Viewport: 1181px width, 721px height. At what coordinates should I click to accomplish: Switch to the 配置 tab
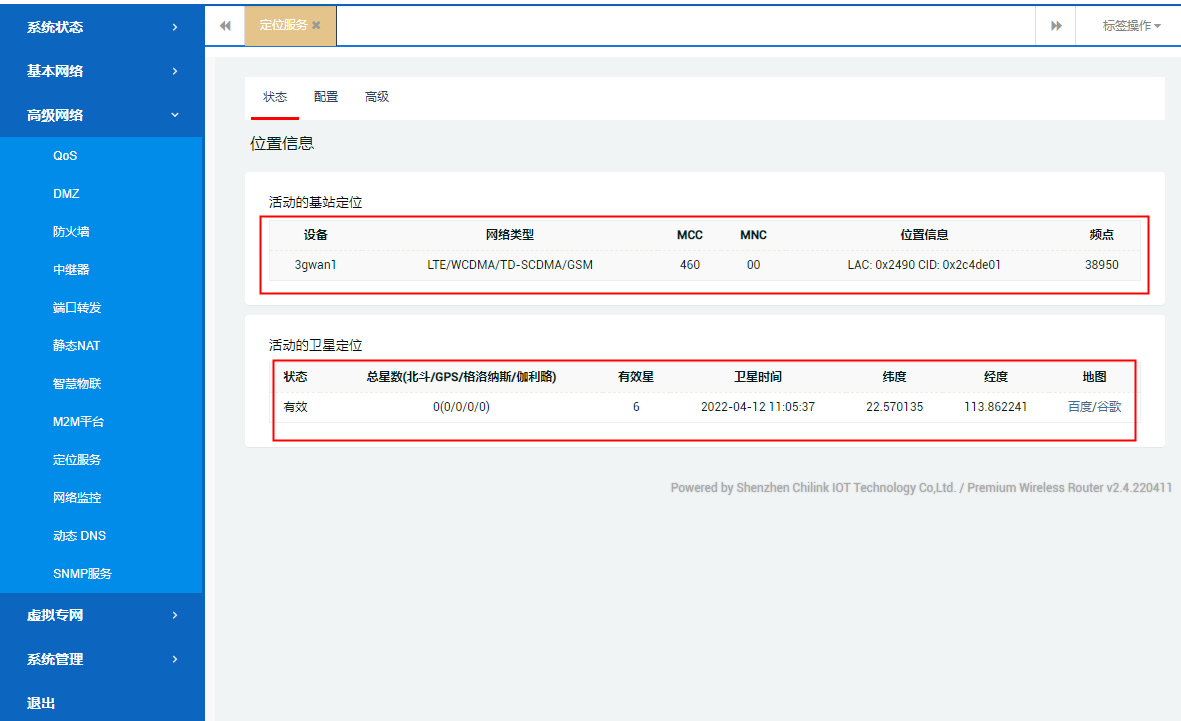tap(325, 97)
